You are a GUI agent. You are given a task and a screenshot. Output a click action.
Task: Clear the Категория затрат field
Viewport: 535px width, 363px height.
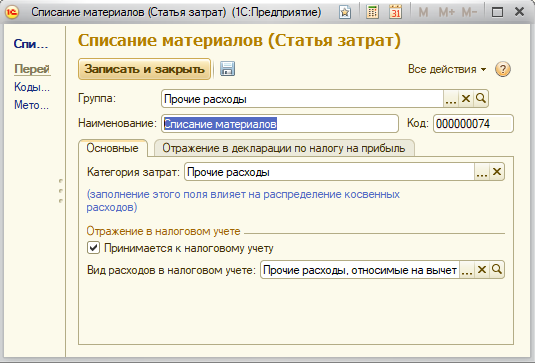pos(497,172)
